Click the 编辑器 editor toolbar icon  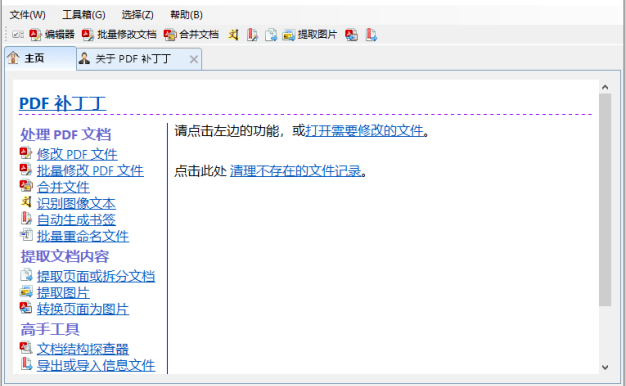click(35, 35)
